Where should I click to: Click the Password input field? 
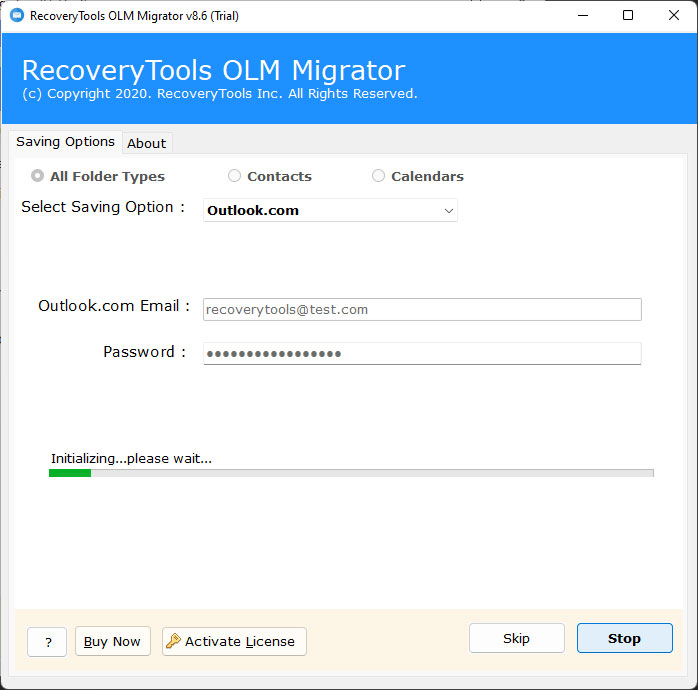pyautogui.click(x=422, y=353)
